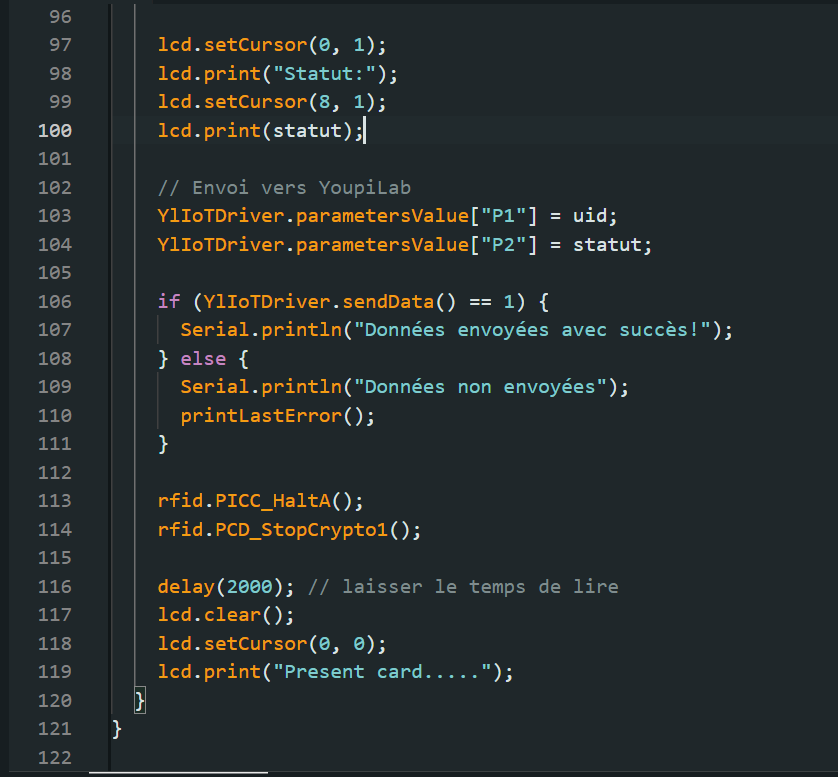
Task: Click line number 121 in the gutter
Action: (55, 729)
